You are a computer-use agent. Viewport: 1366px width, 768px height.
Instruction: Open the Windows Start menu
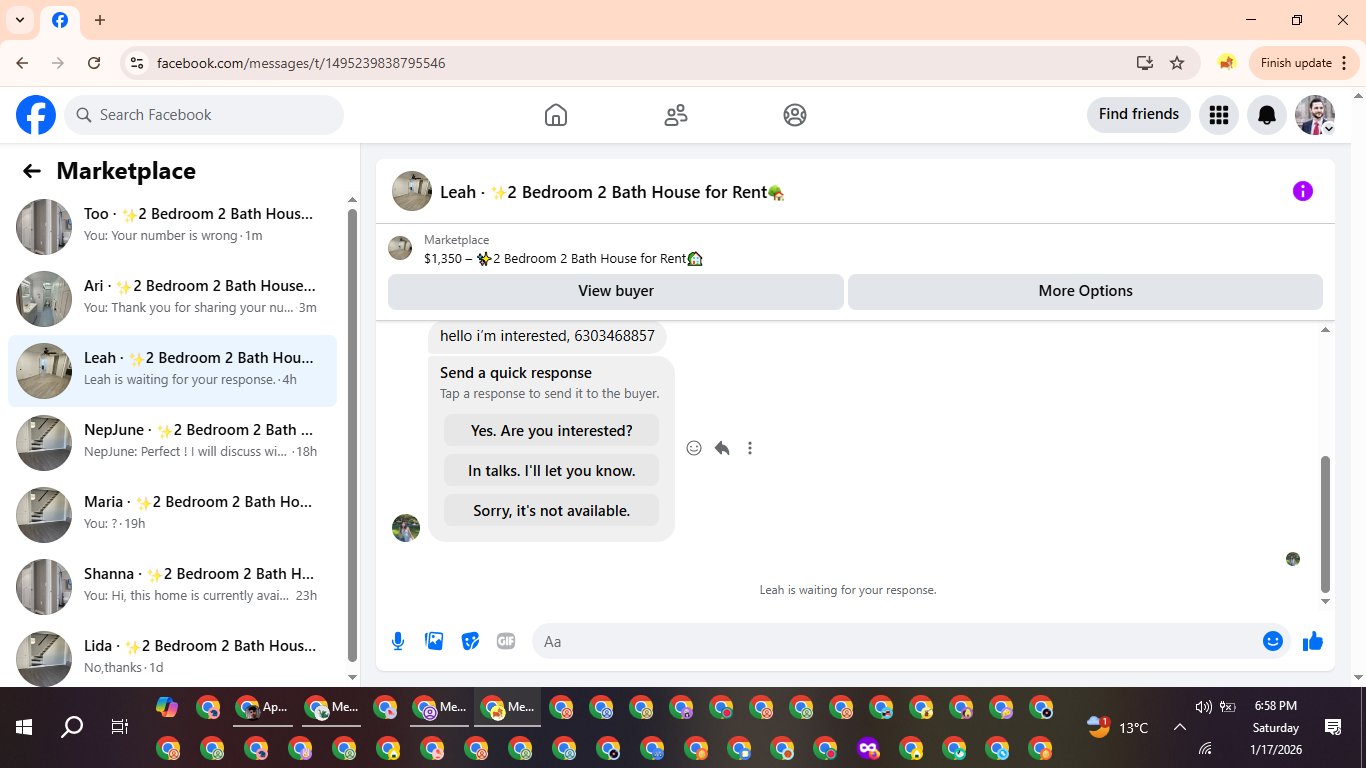(24, 727)
